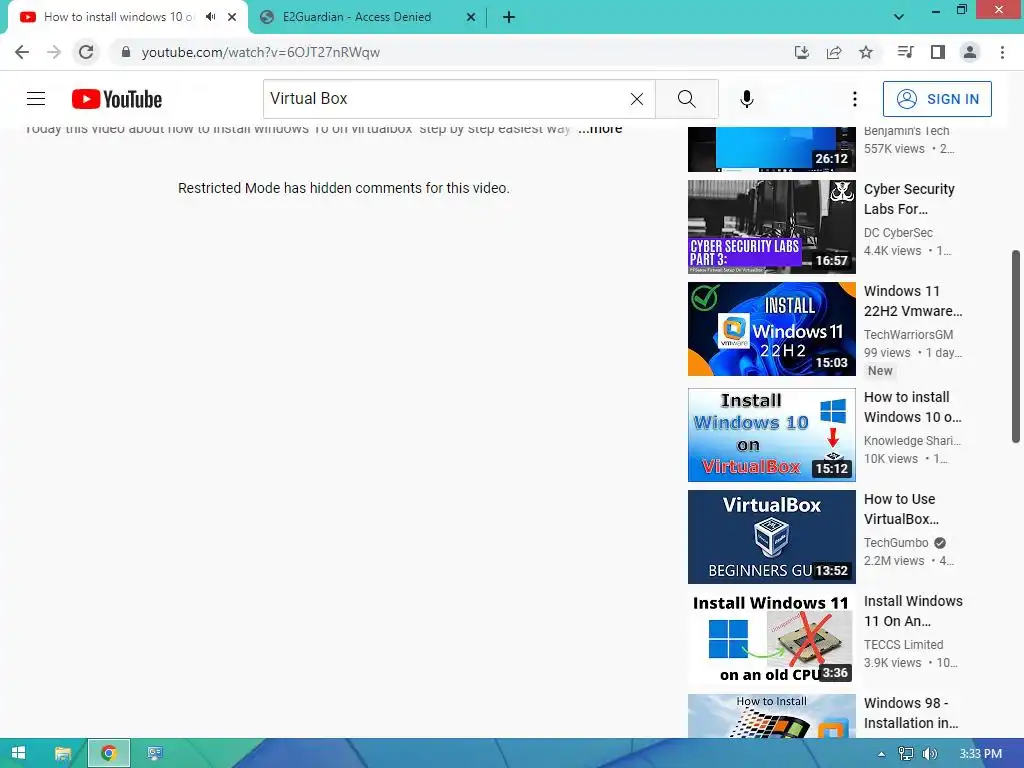Open YouTube settings three-dot menu
The height and width of the screenshot is (768, 1024).
click(x=855, y=99)
